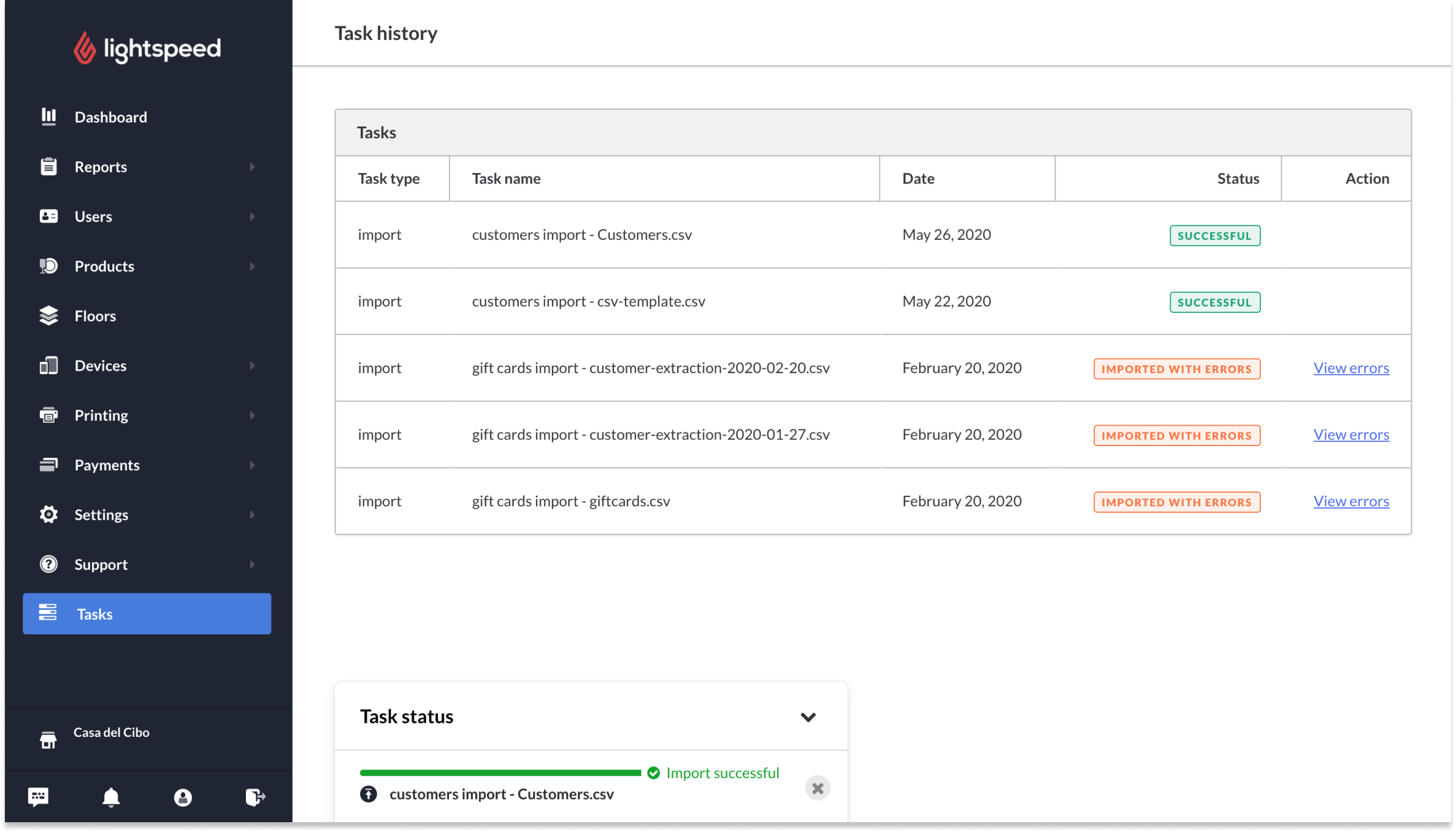Click the green Import successful checkmark

click(x=654, y=773)
